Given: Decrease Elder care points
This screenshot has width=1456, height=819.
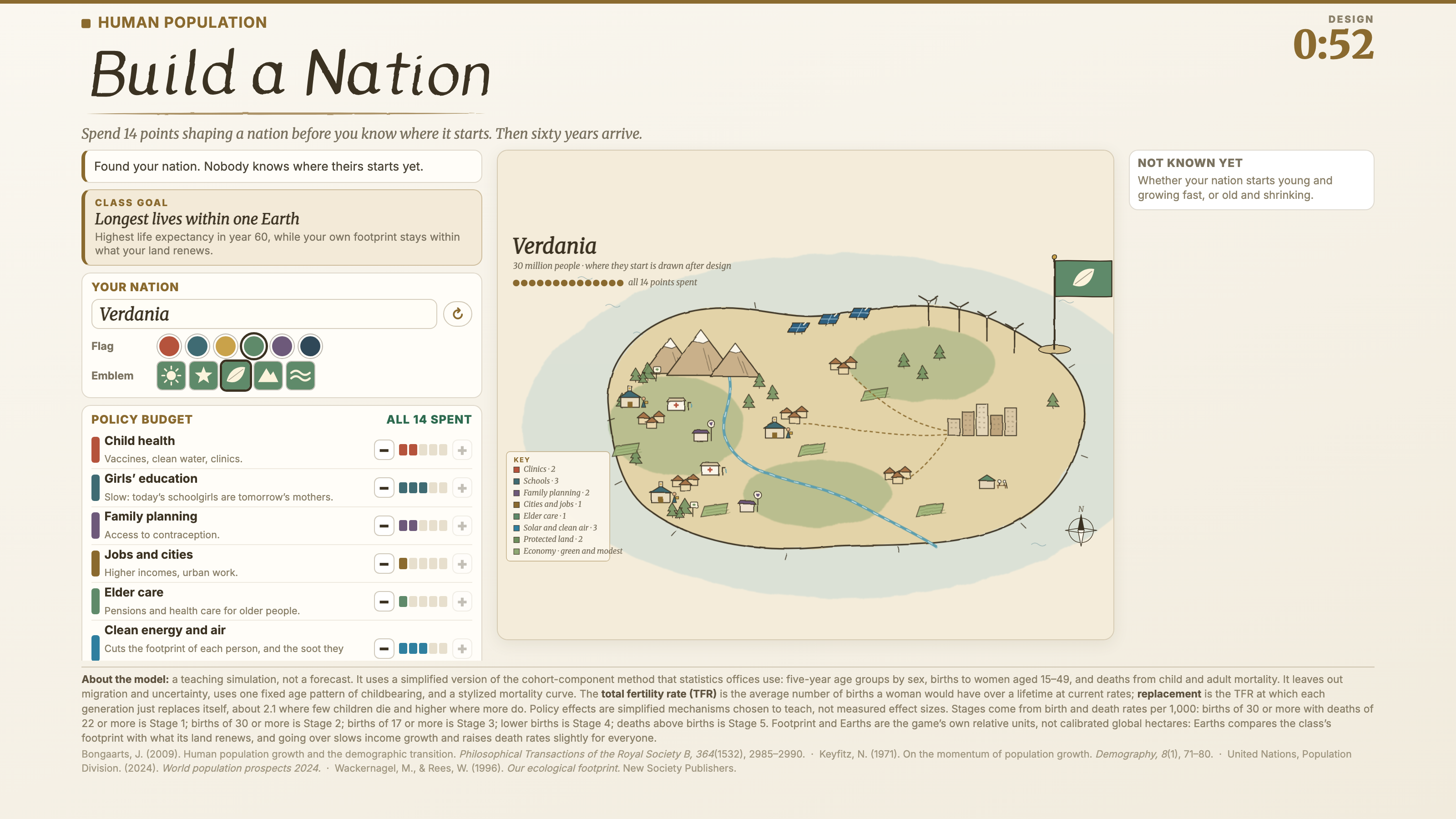Looking at the screenshot, I should coord(384,602).
